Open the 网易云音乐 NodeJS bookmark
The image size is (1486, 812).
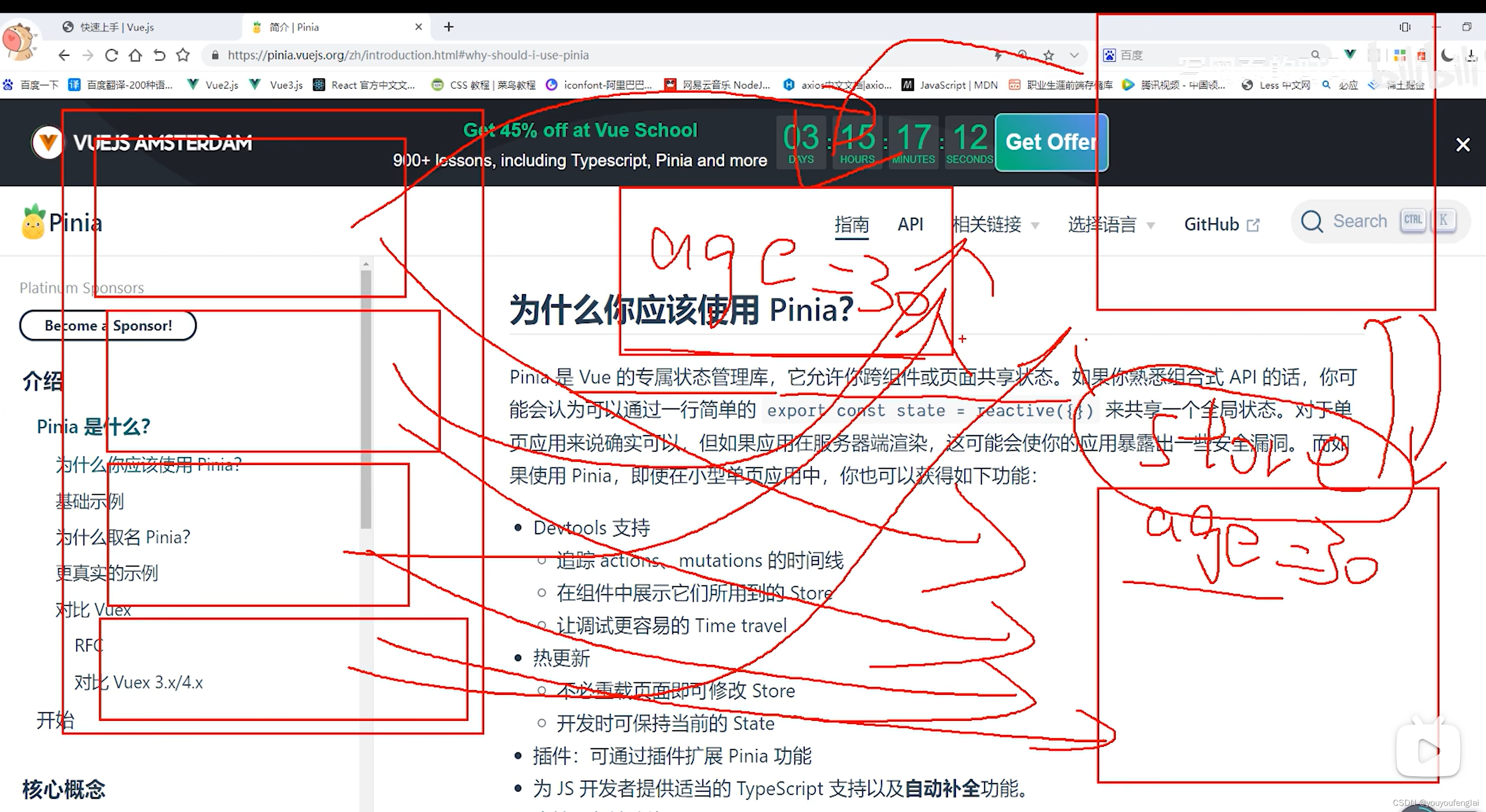(717, 85)
